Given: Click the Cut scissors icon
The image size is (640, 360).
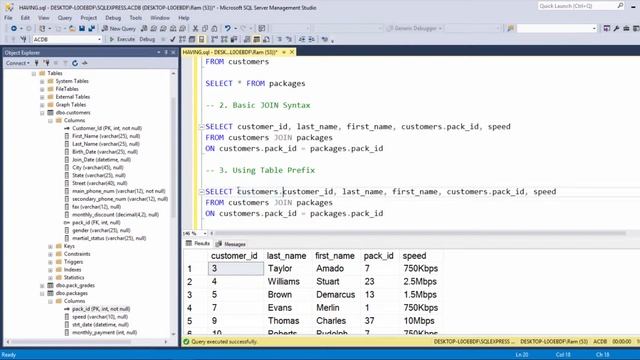Looking at the screenshot, I should 195,28.
